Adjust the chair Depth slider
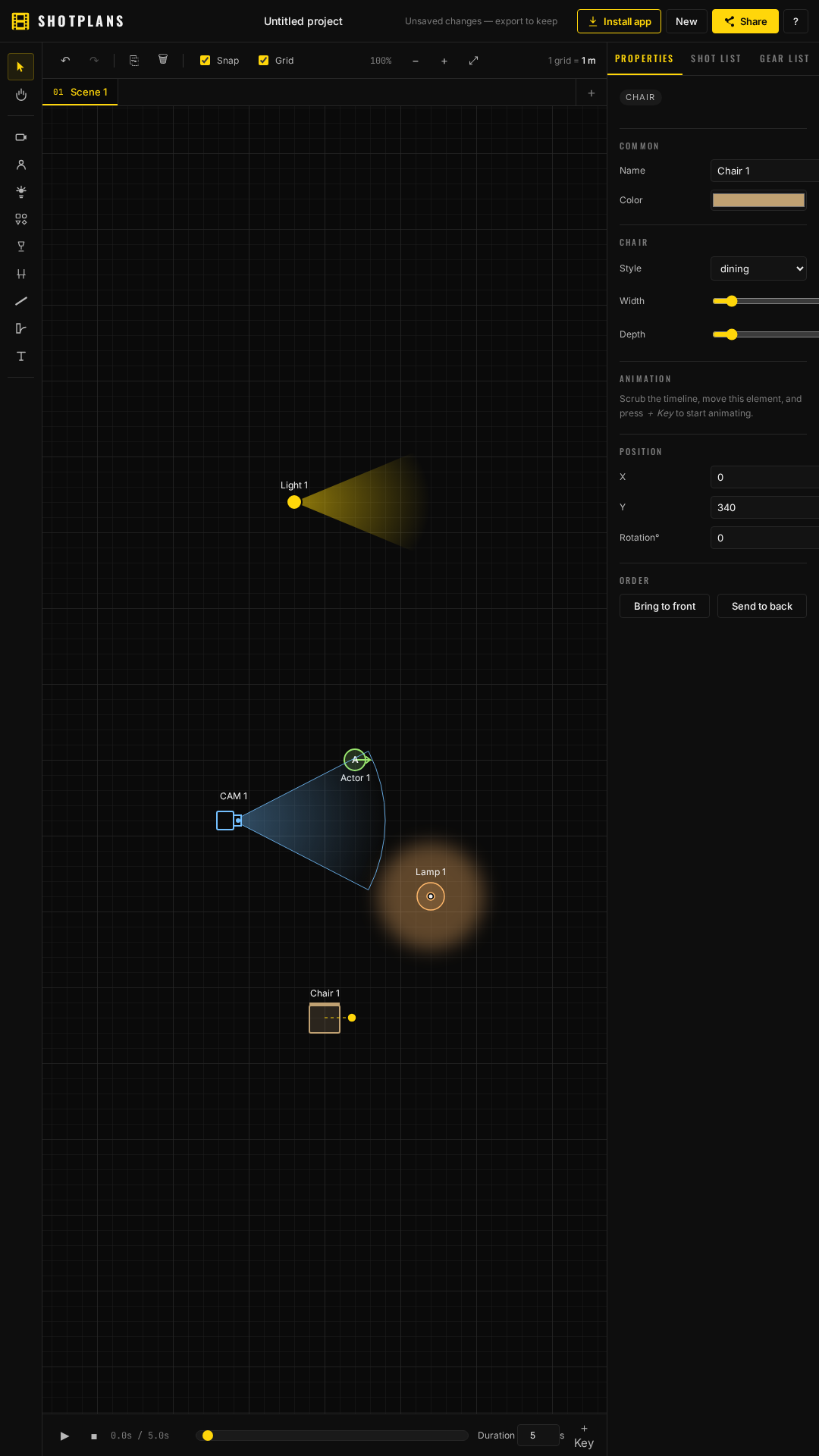 (764, 334)
